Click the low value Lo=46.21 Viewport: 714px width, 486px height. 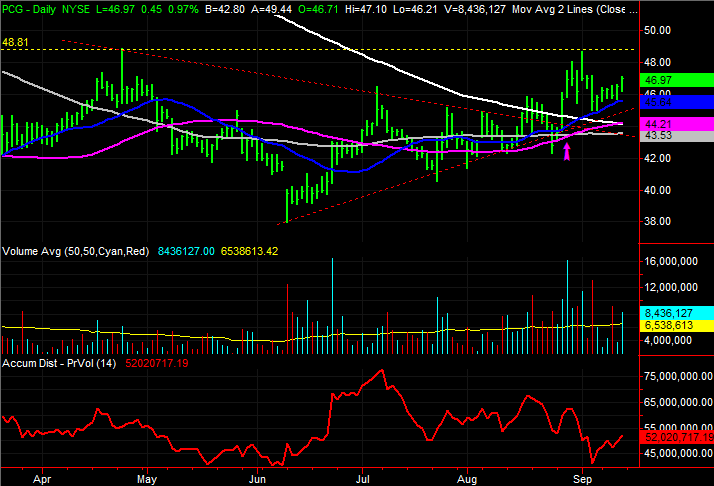coord(414,9)
